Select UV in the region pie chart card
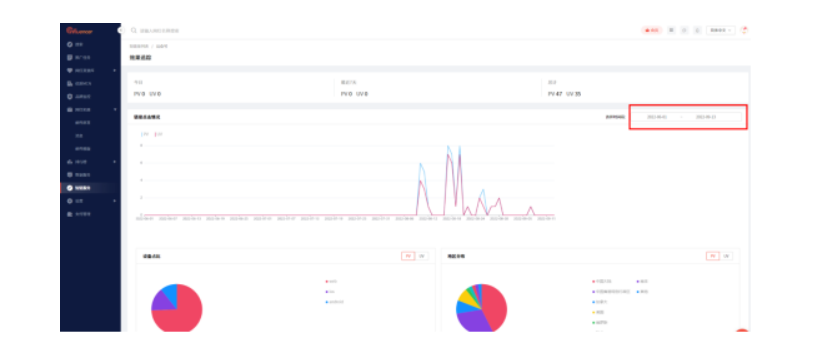829x361 pixels. click(726, 256)
